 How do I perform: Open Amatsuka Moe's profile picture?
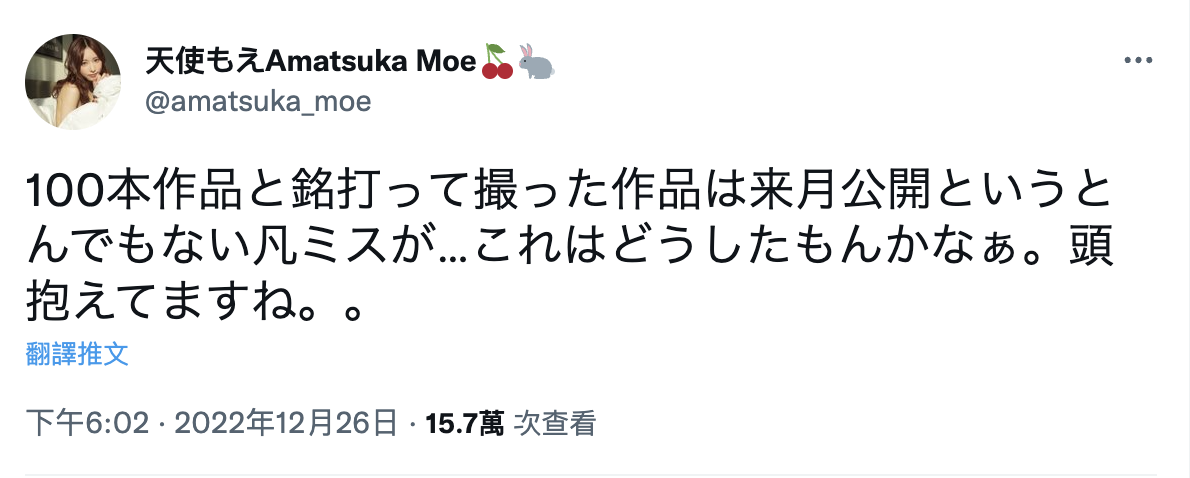pyautogui.click(x=73, y=82)
